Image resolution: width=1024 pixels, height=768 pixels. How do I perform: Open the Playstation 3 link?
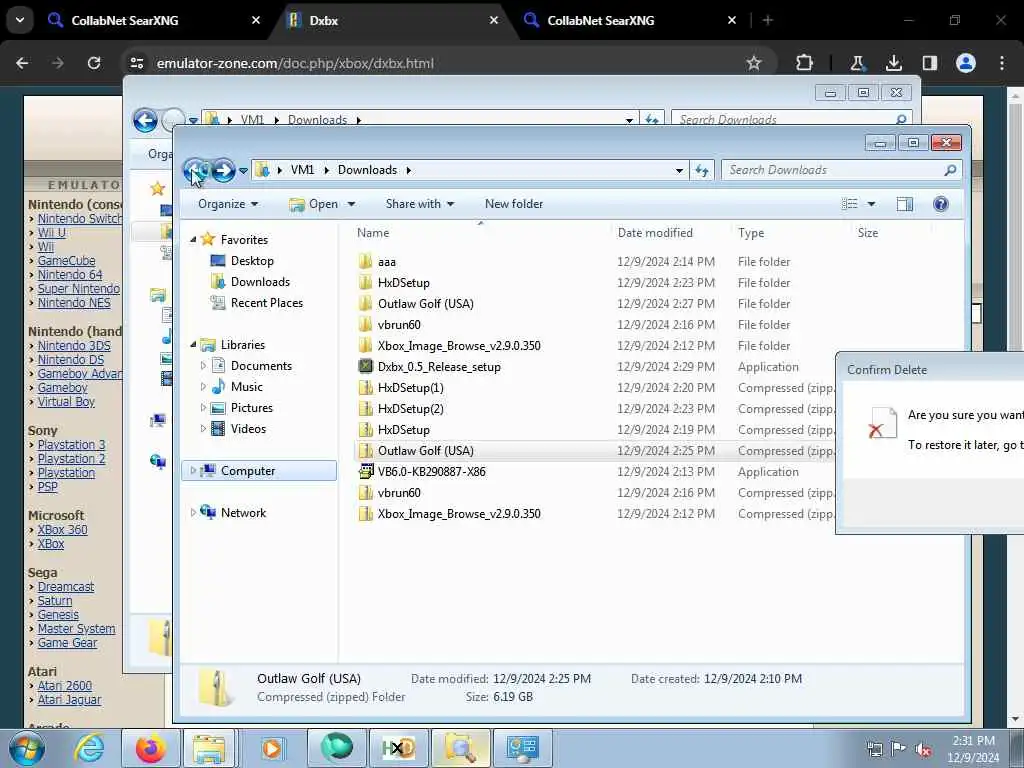71,445
